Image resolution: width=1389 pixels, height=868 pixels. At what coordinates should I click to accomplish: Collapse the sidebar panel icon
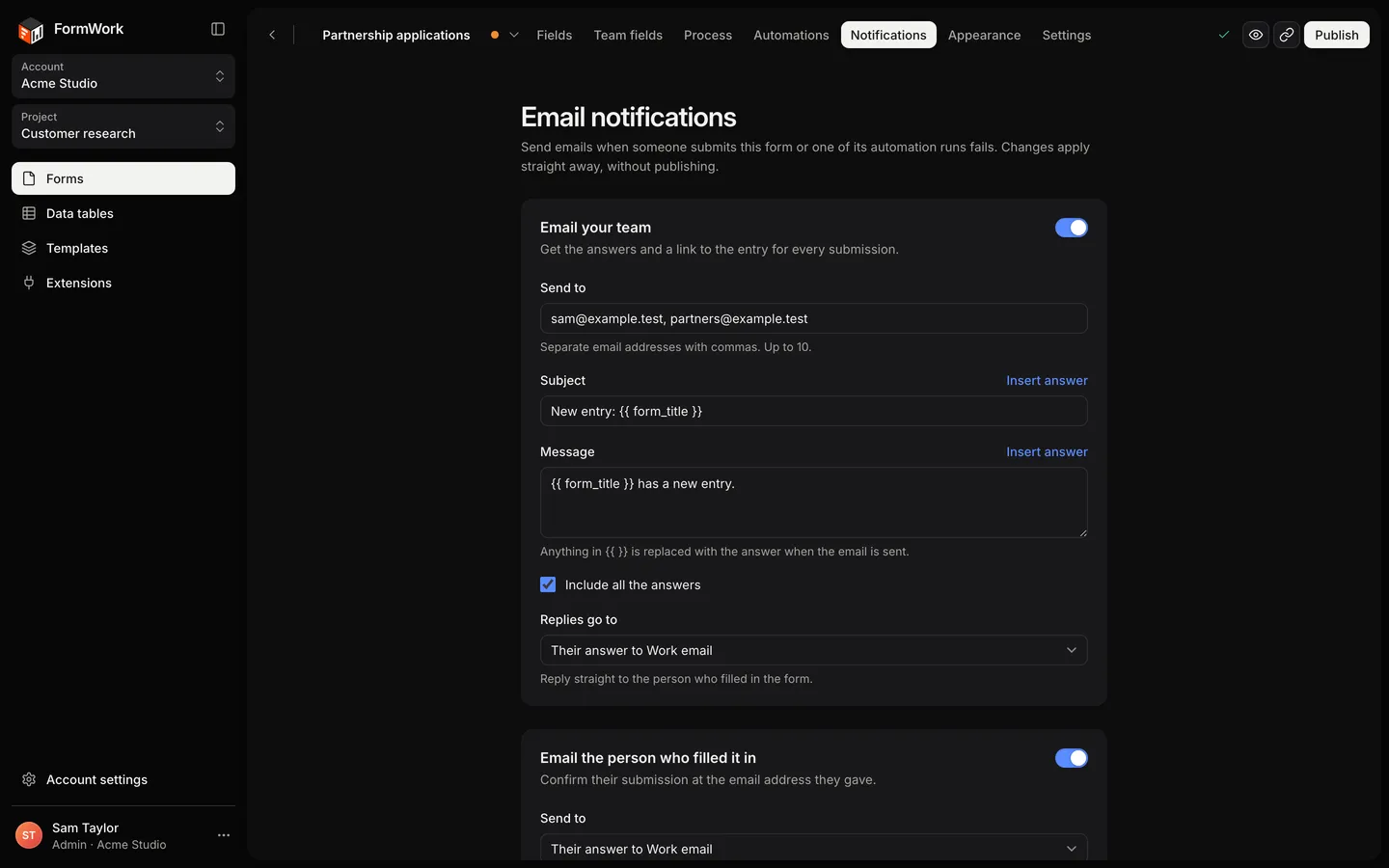click(218, 29)
